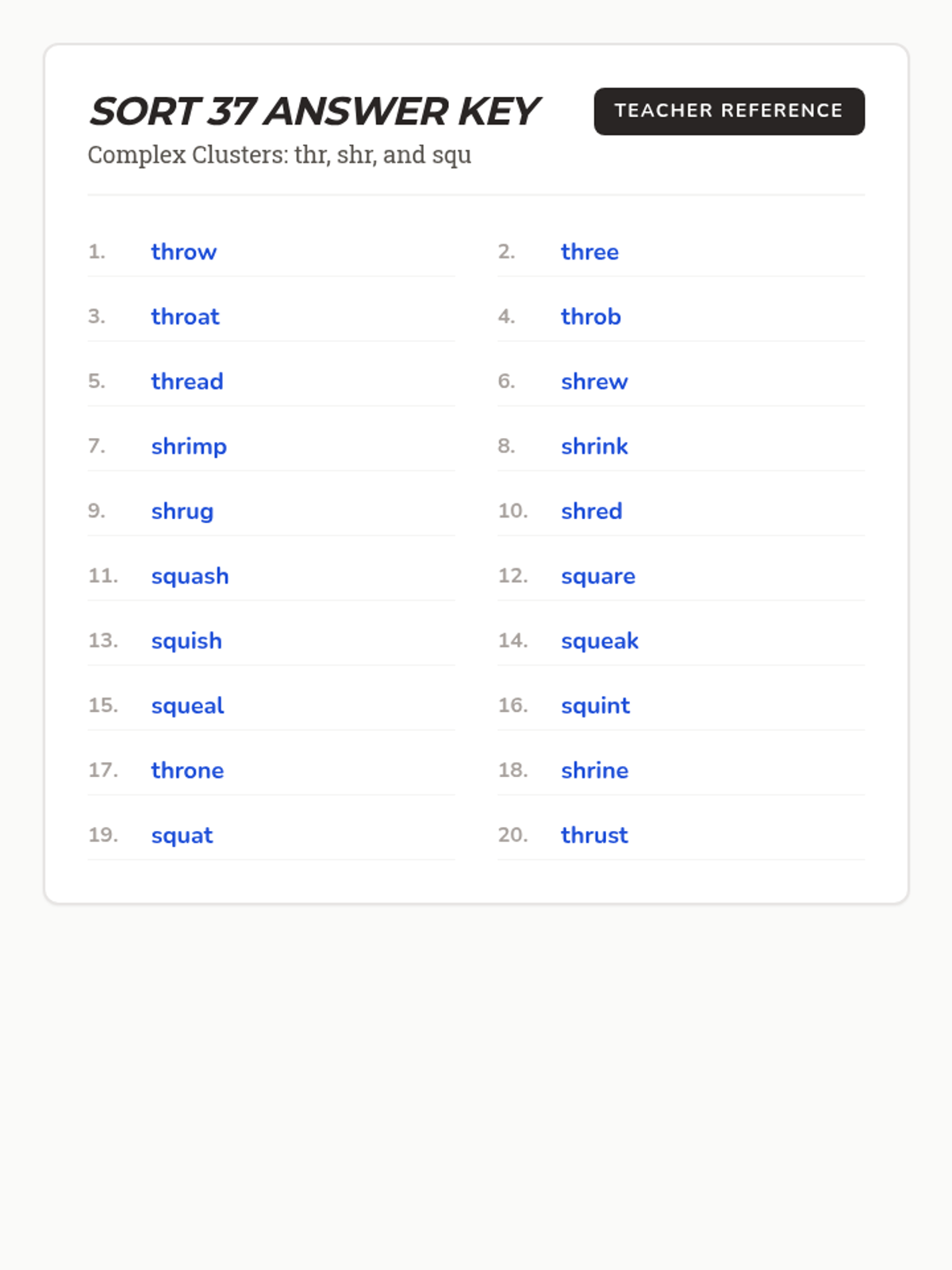Viewport: 952px width, 1270px height.
Task: Select the last answer, "thrust"
Action: (594, 835)
